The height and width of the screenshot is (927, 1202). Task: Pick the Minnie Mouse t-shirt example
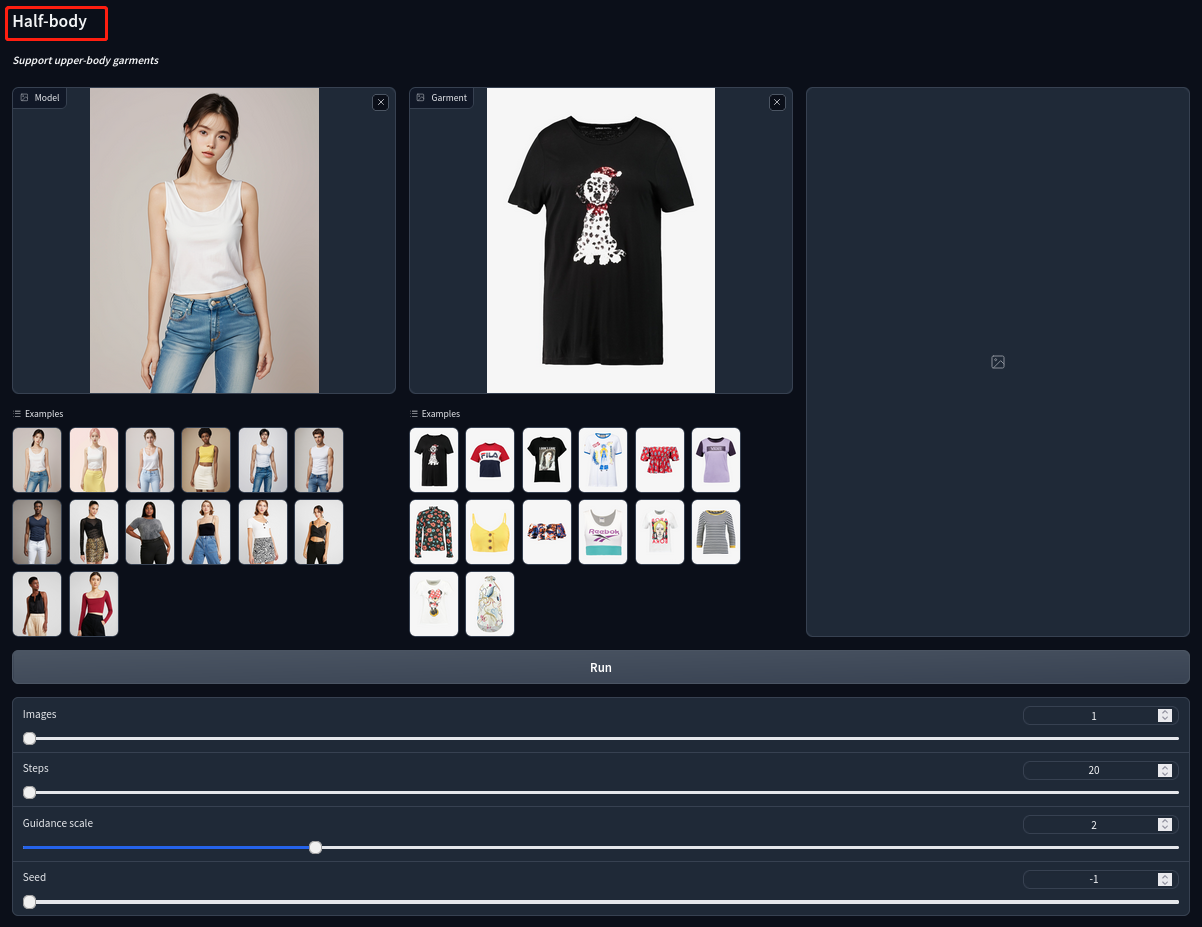[434, 604]
